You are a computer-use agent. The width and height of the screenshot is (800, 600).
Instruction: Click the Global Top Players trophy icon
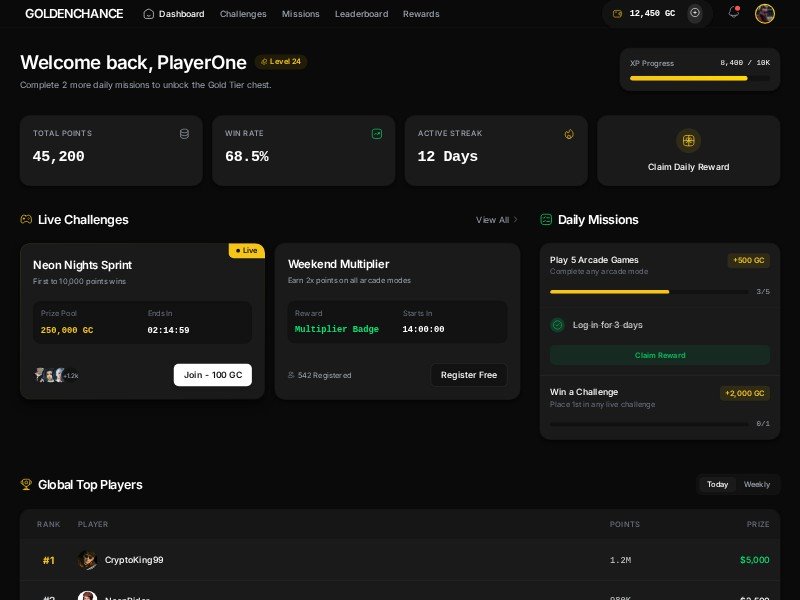(x=26, y=484)
